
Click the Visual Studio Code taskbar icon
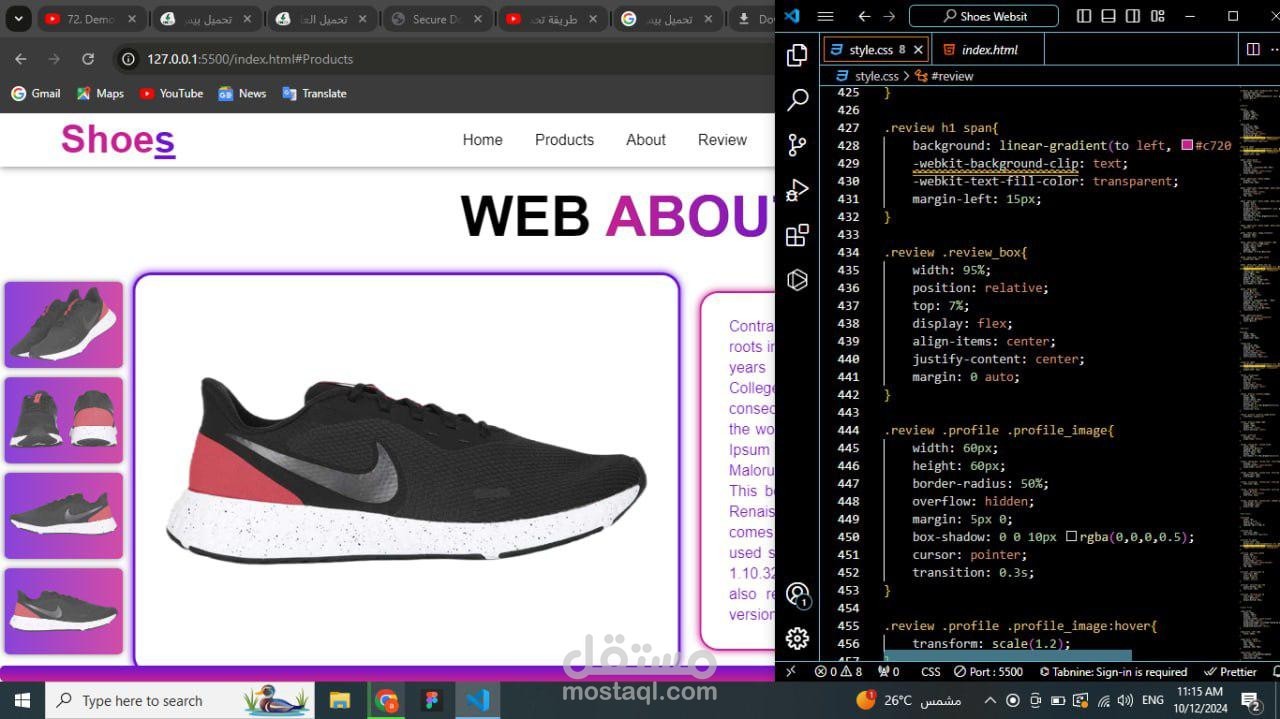point(478,700)
